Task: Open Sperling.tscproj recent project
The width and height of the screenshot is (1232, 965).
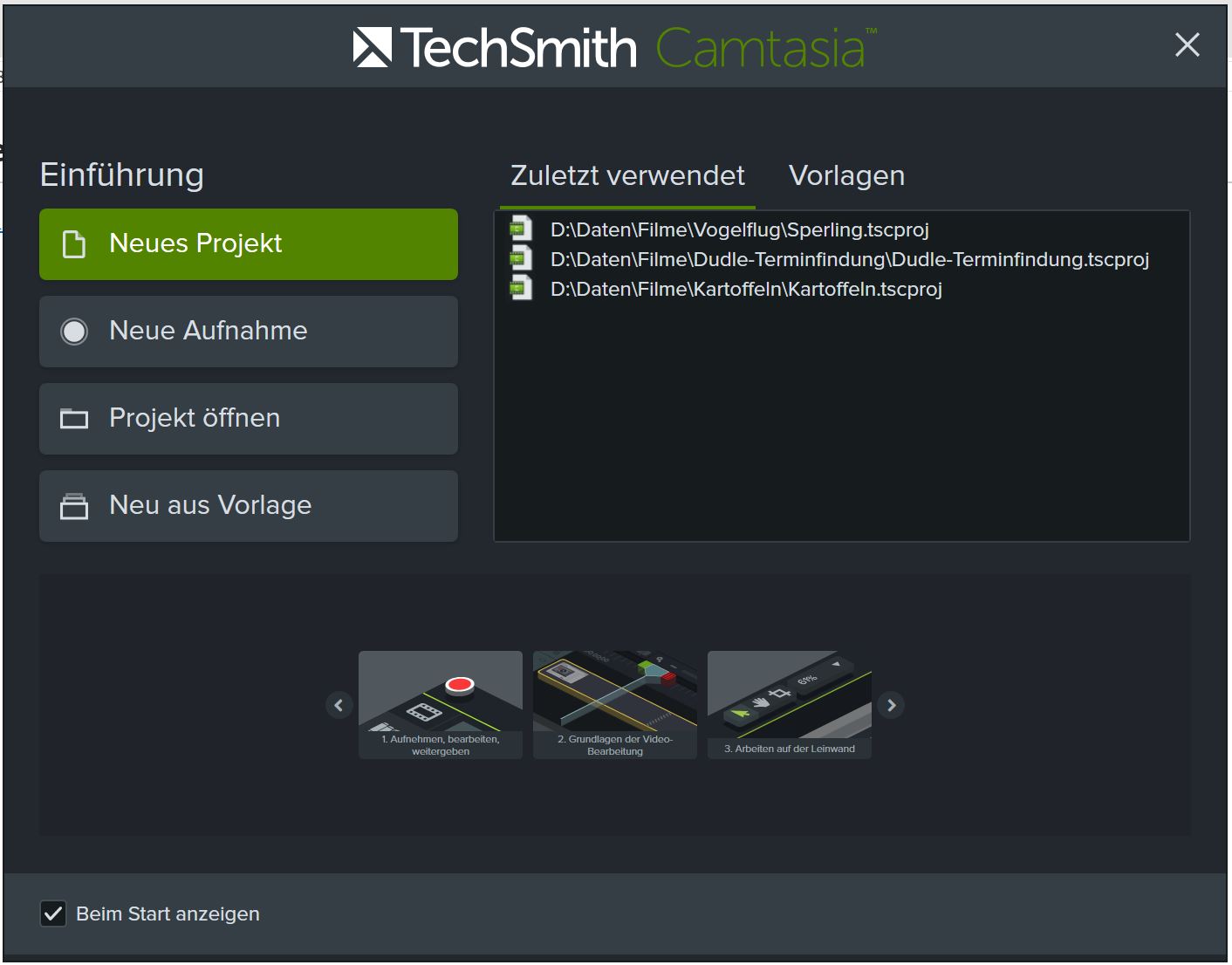Action: pyautogui.click(x=739, y=229)
